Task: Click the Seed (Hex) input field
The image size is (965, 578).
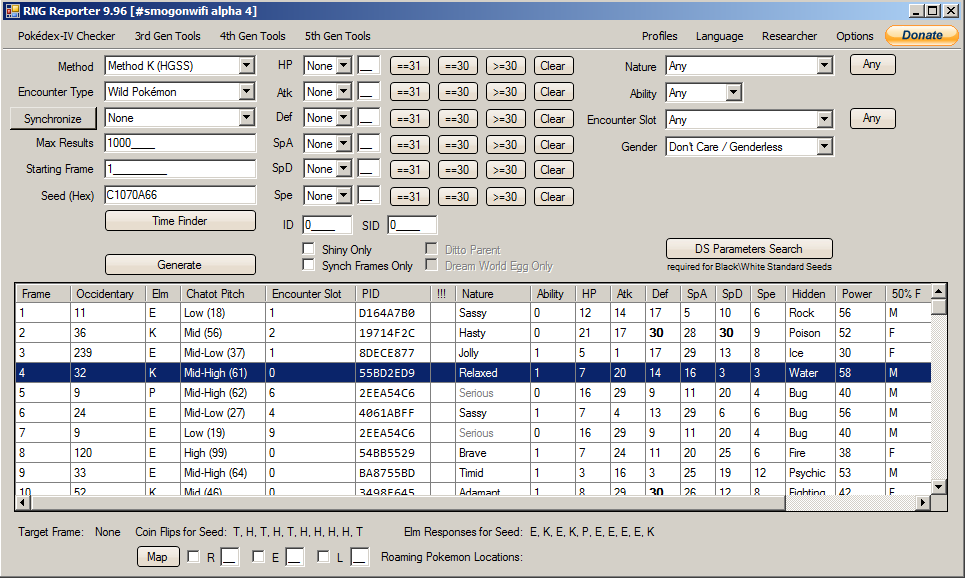Action: [180, 195]
